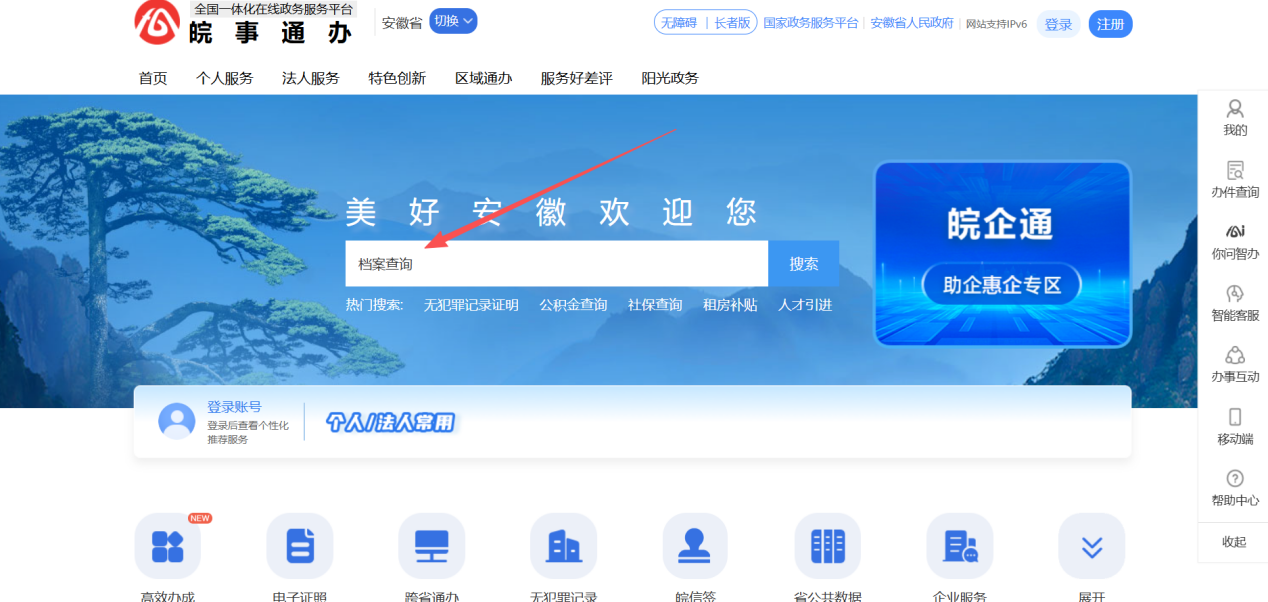1268x602 pixels.
Task: Open 智能客服 icon in sidebar
Action: coord(1235,293)
